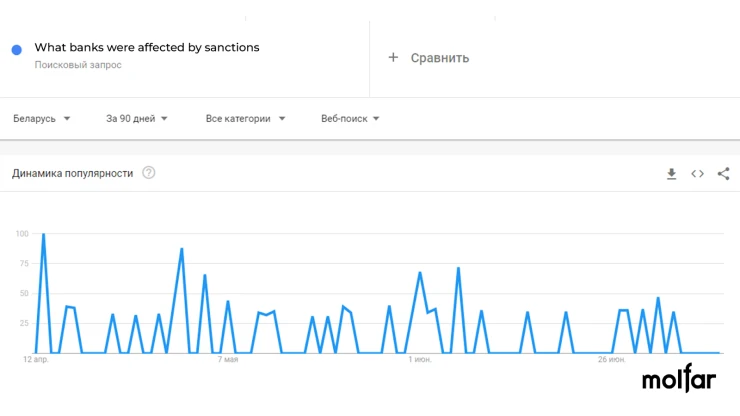Download the chart data as CSV

tap(671, 174)
